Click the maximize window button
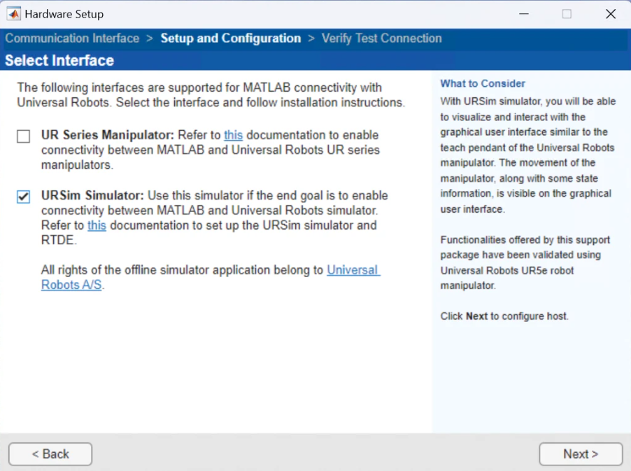Image resolution: width=631 pixels, height=471 pixels. pos(567,14)
